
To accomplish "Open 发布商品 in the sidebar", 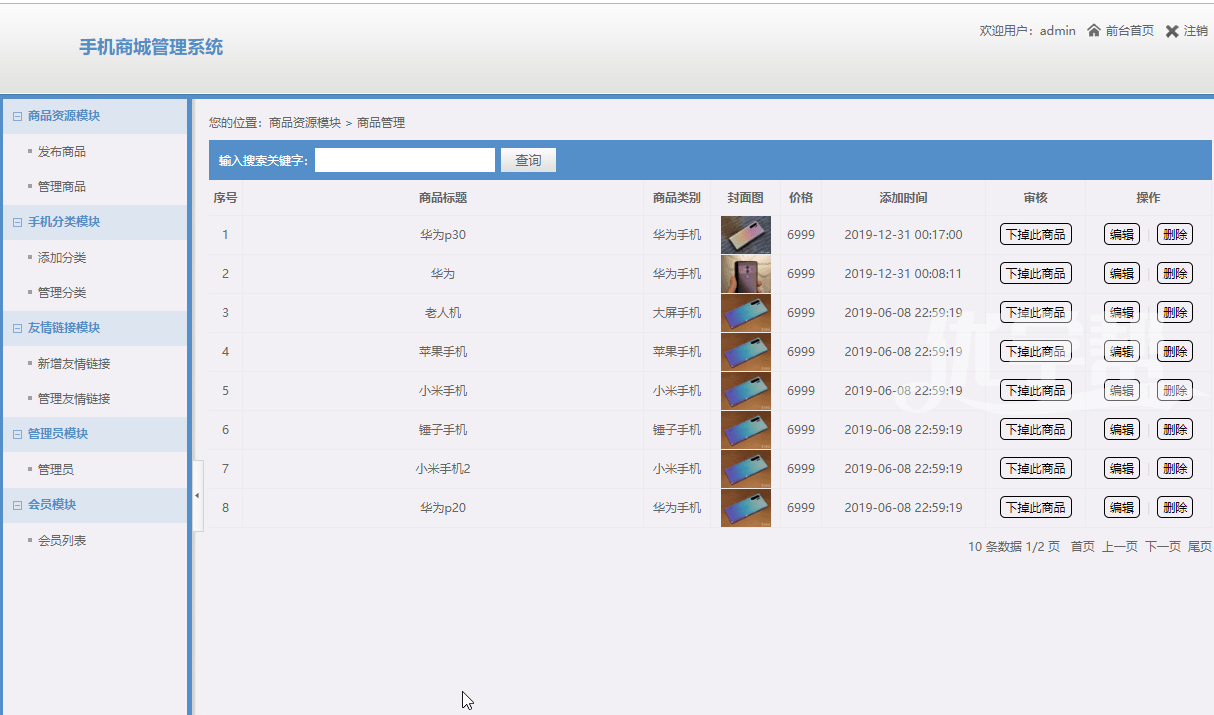I will (61, 152).
